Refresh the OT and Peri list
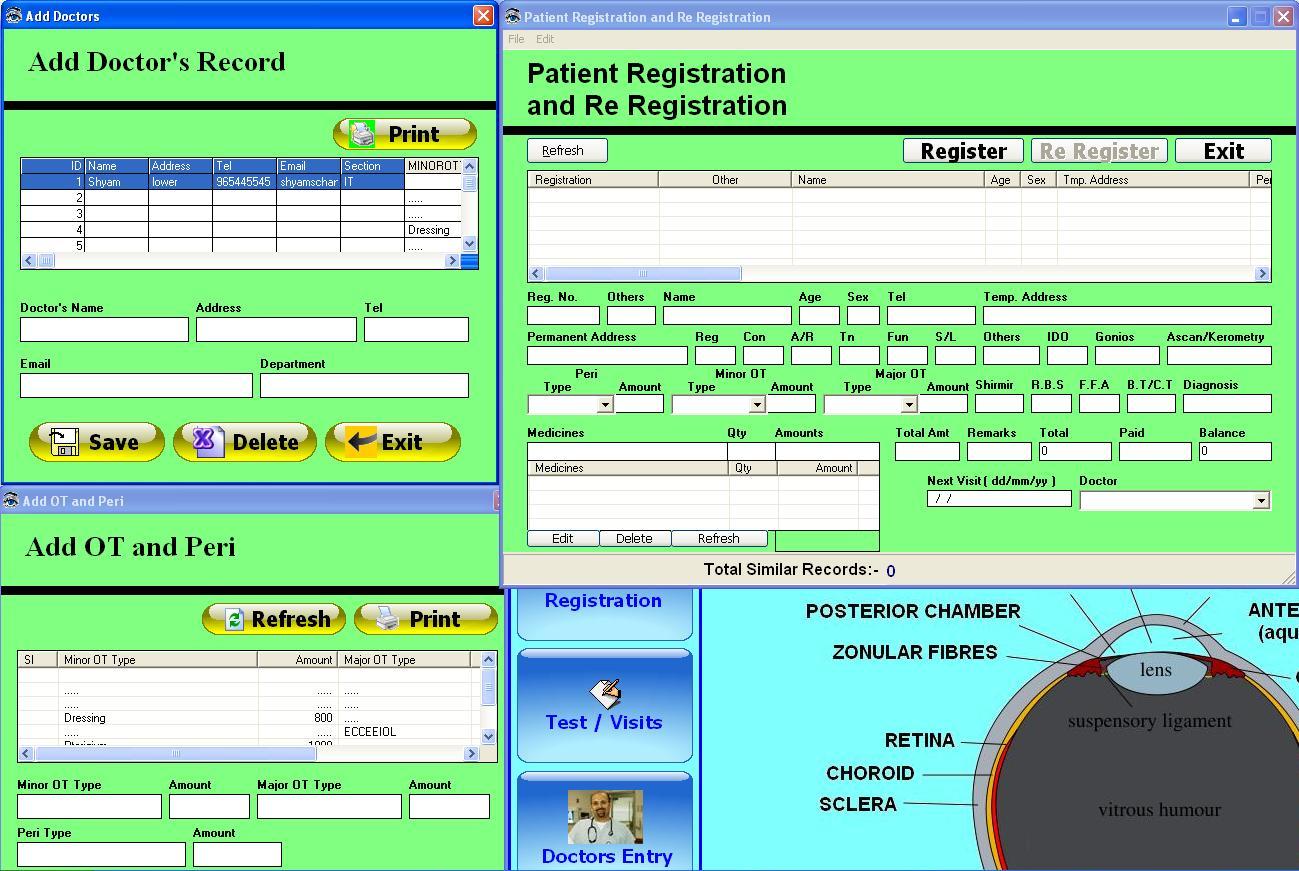This screenshot has width=1299, height=871. point(274,619)
